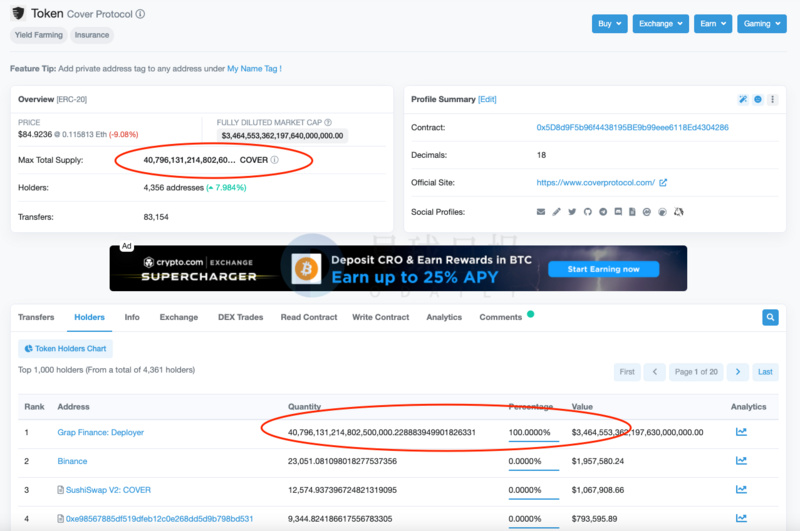The width and height of the screenshot is (800, 531).
Task: Open the Telegram social profile icon
Action: 602,212
